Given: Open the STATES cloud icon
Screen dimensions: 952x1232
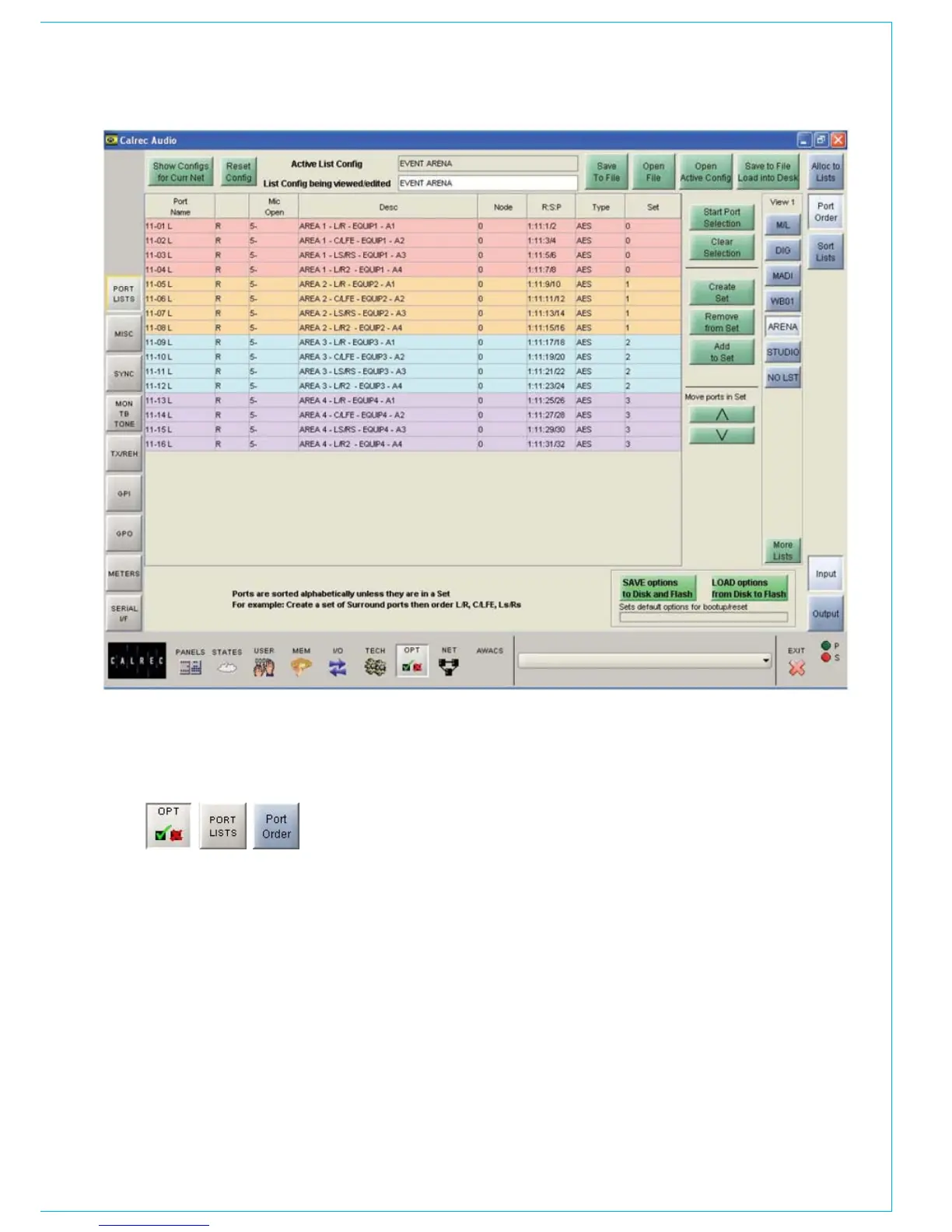Looking at the screenshot, I should pyautogui.click(x=227, y=661).
